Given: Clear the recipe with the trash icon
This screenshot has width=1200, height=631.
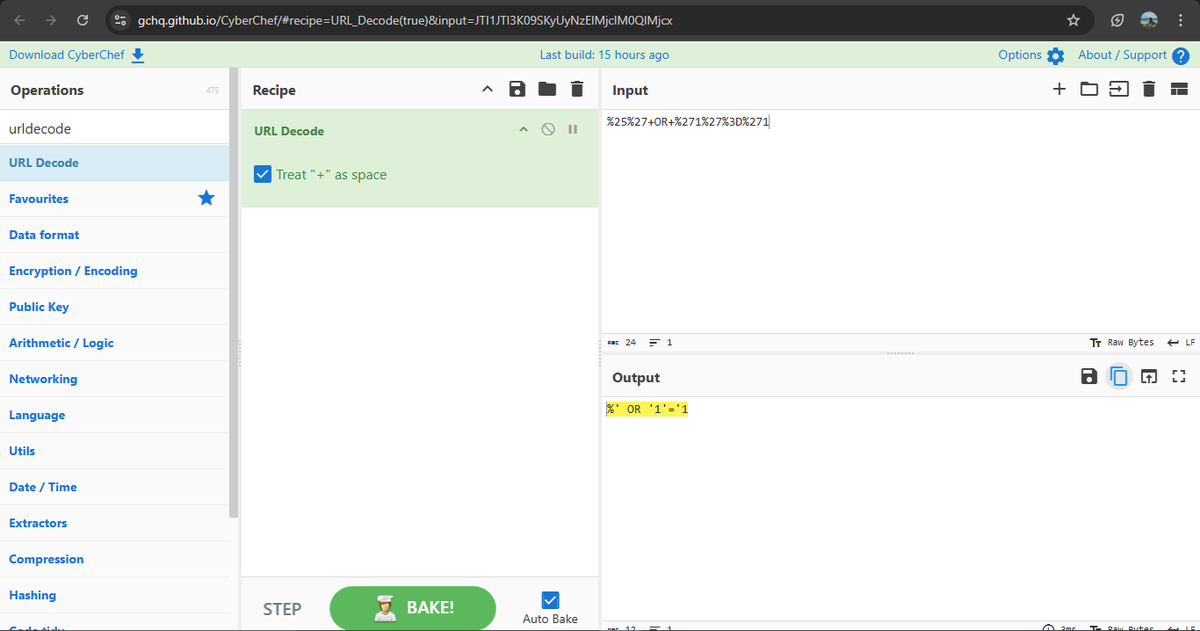Looking at the screenshot, I should (x=576, y=90).
